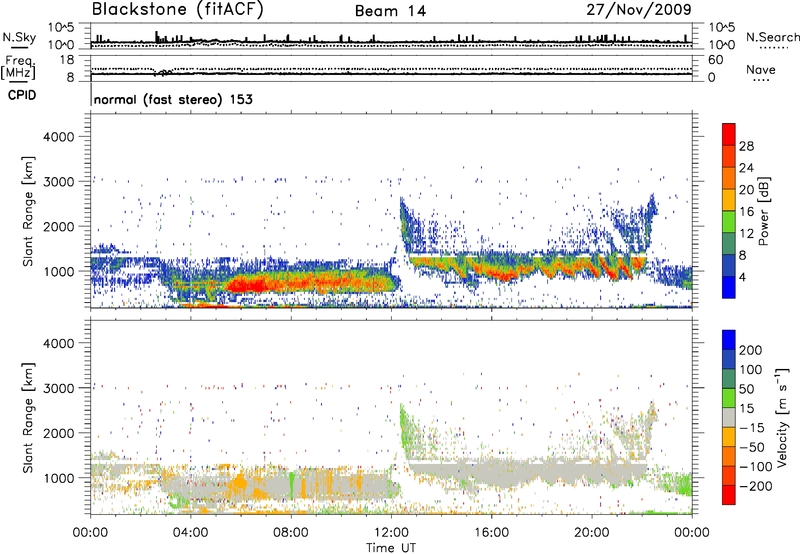Screen dimensions: 800x554
Task: Click the '16:00' time tick label
Action: [x=491, y=533]
